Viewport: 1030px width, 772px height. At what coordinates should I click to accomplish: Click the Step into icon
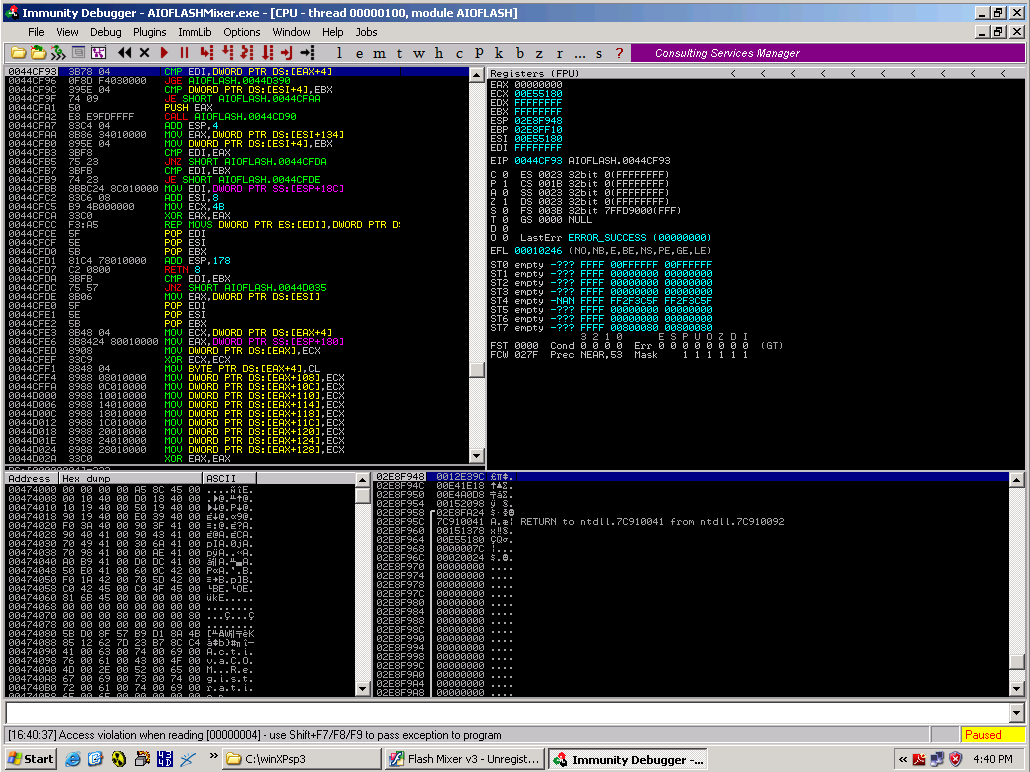tap(206, 53)
